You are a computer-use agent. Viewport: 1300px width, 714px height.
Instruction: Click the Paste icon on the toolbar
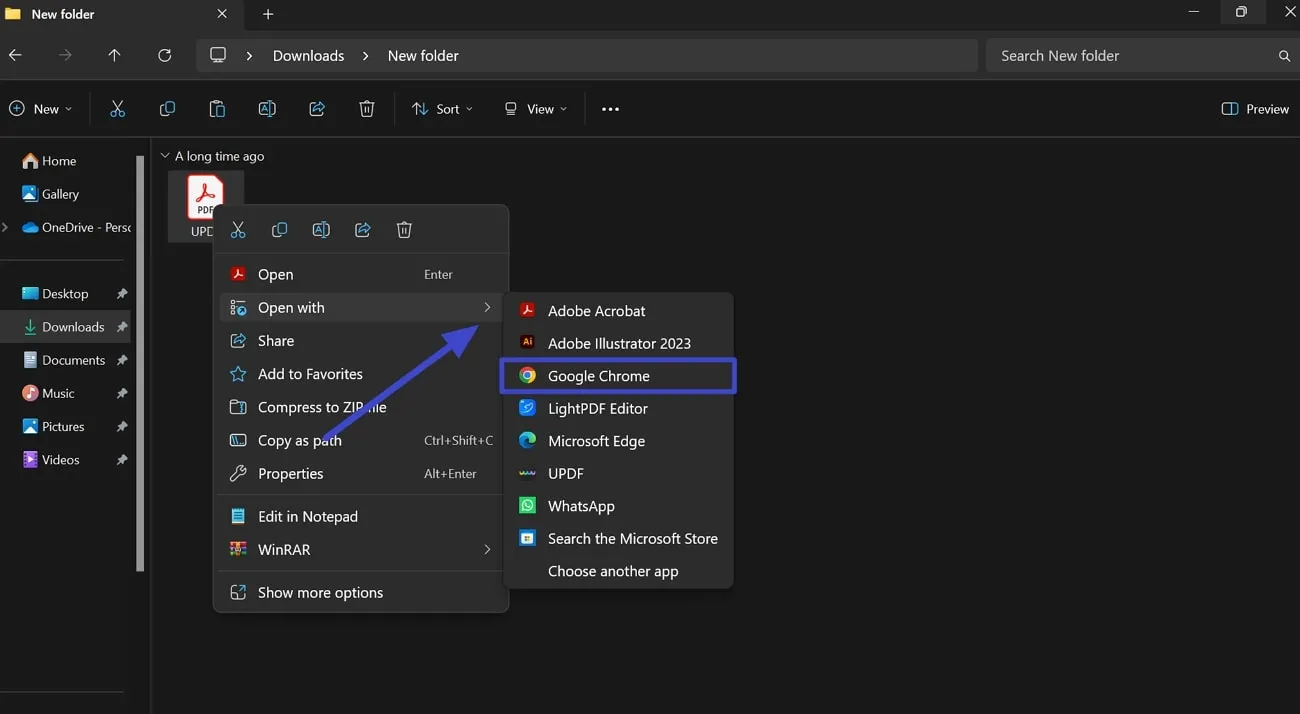[x=217, y=108]
